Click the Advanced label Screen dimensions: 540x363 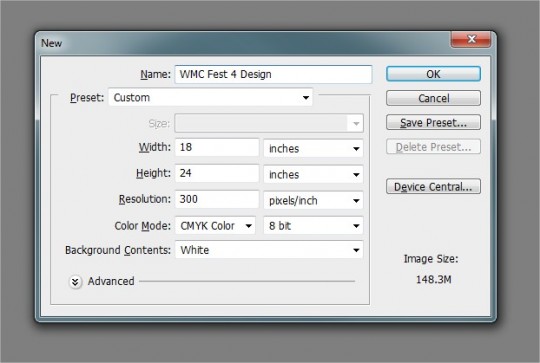coord(111,281)
